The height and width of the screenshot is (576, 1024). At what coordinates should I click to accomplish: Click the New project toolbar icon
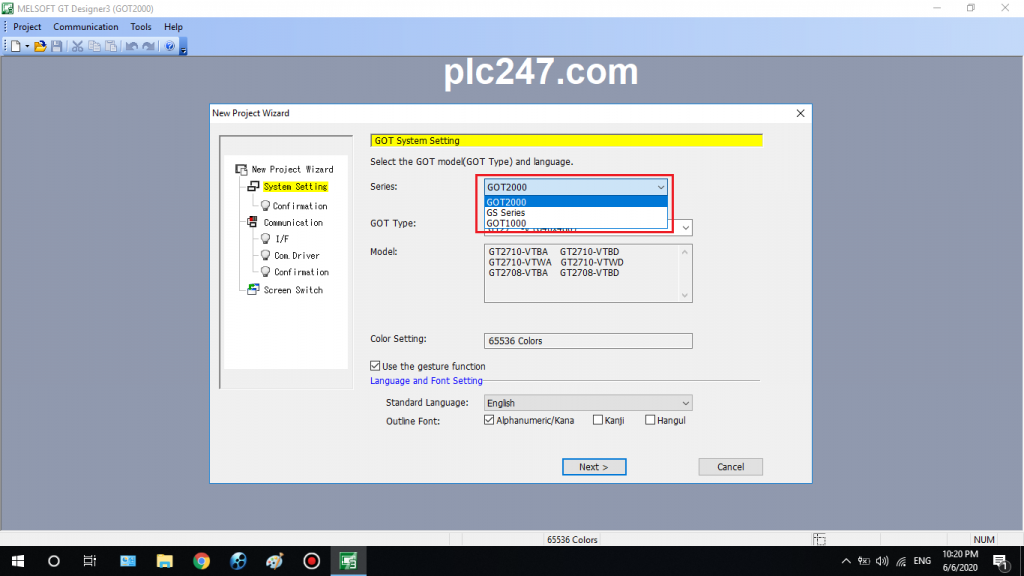[x=16, y=46]
